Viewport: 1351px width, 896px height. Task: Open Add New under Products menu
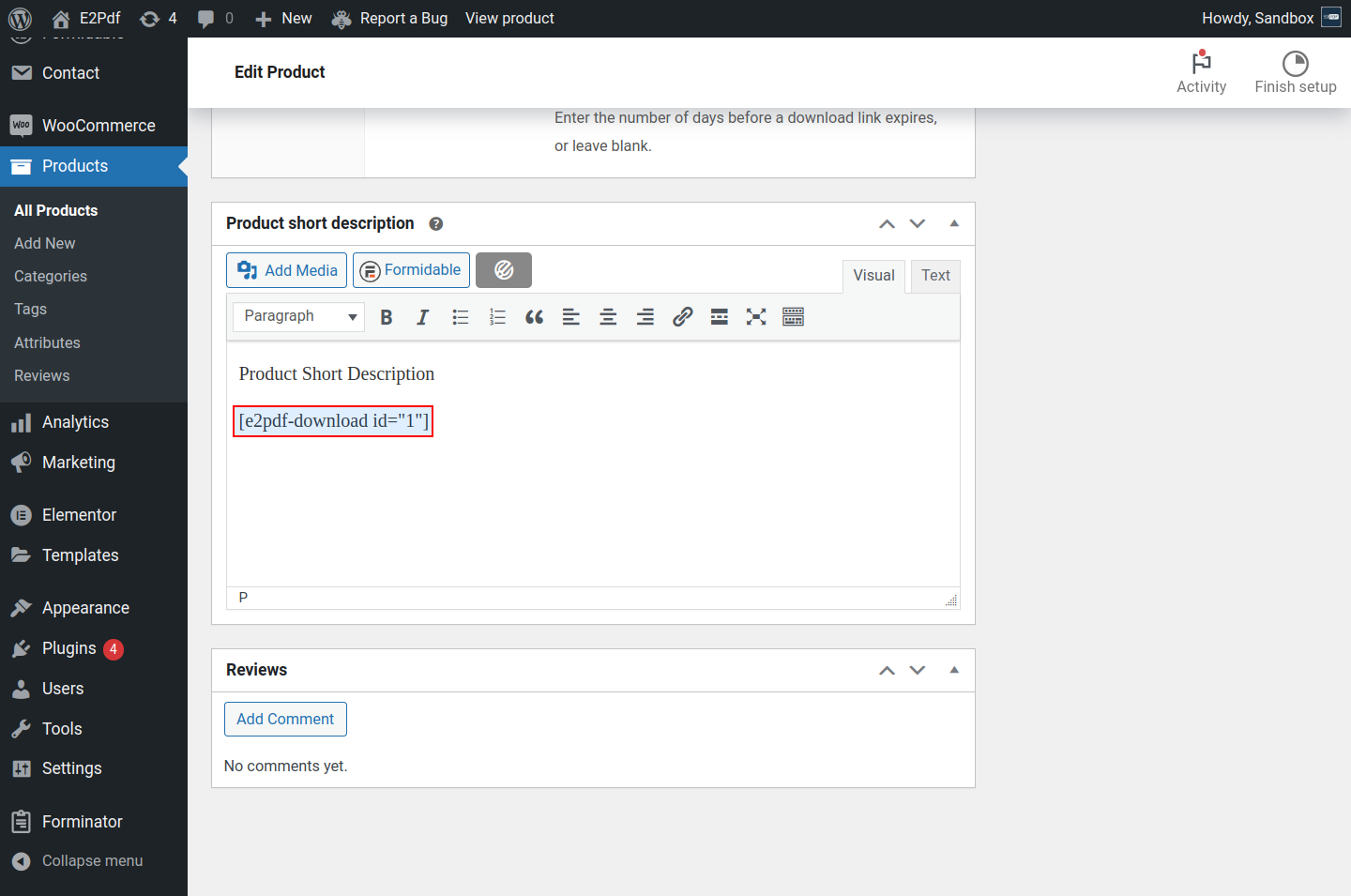click(x=45, y=243)
